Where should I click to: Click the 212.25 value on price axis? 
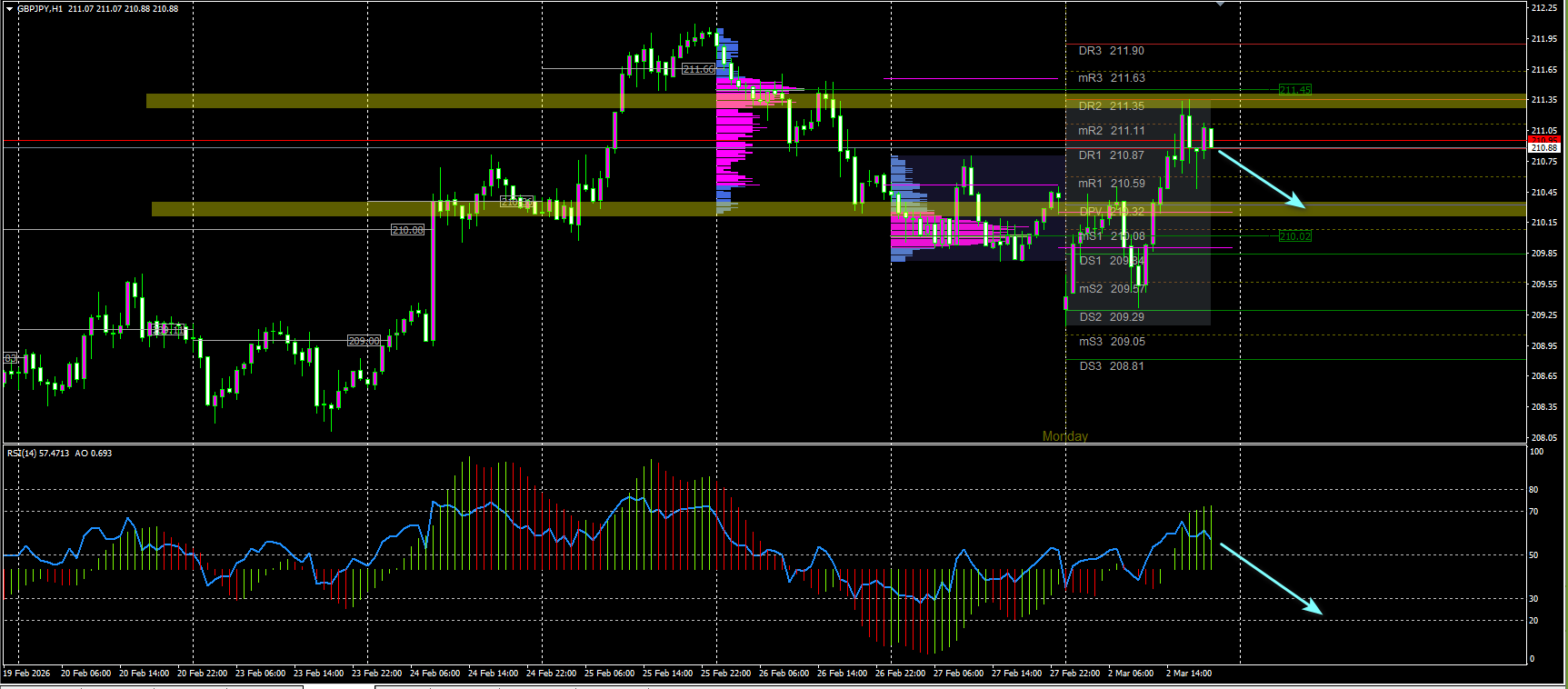[x=1543, y=8]
